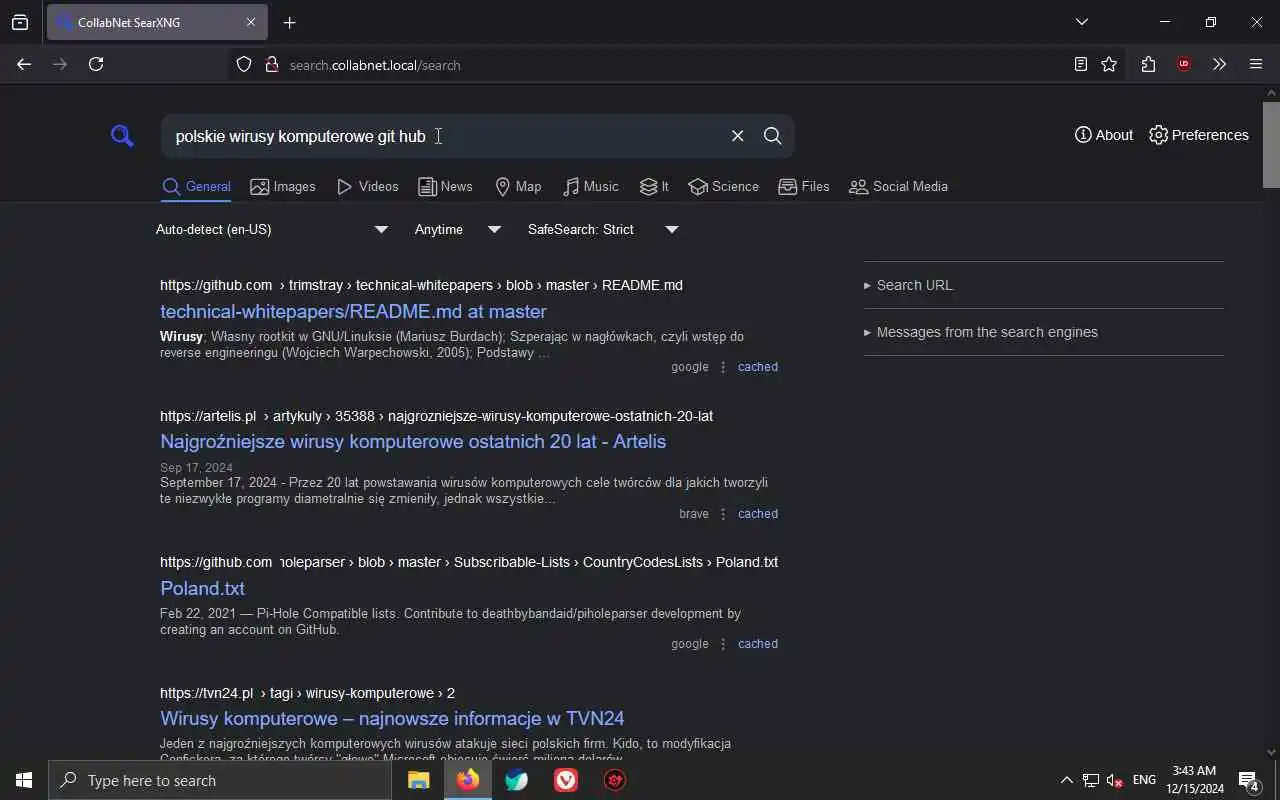Open the recent browsing icon left of the tabs
The height and width of the screenshot is (800, 1280).
pos(20,22)
